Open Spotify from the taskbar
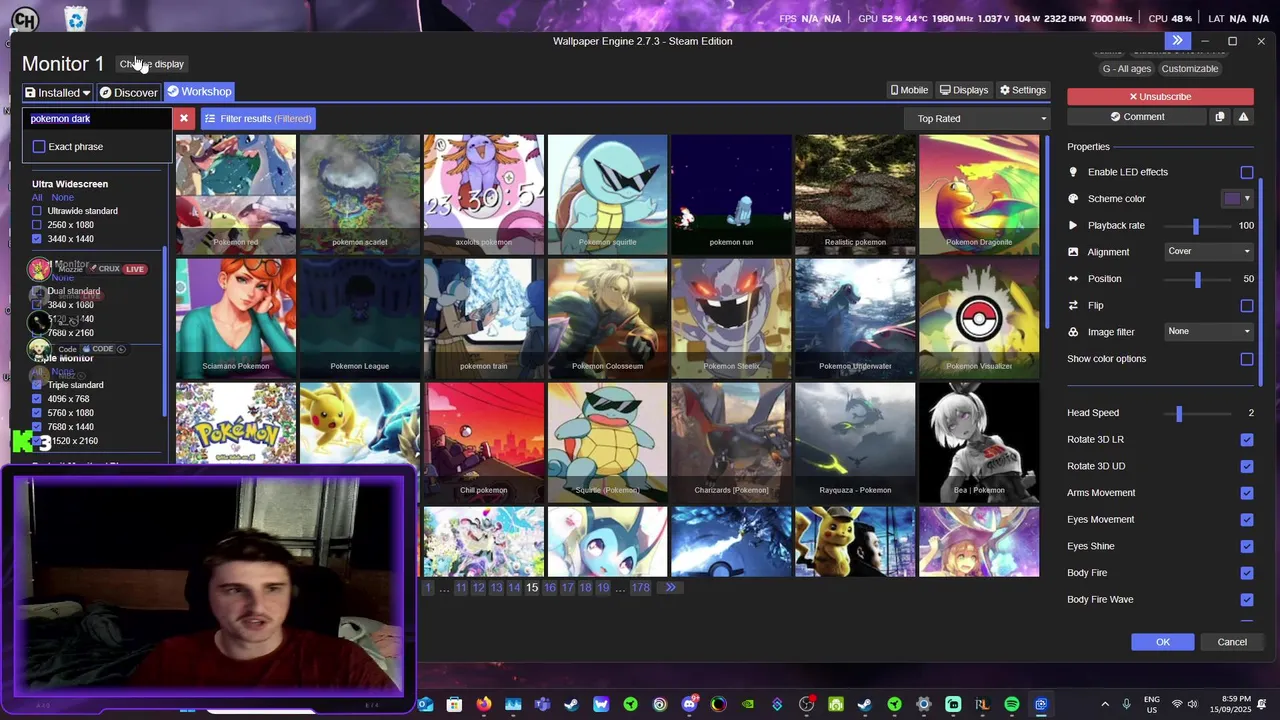 1012,705
